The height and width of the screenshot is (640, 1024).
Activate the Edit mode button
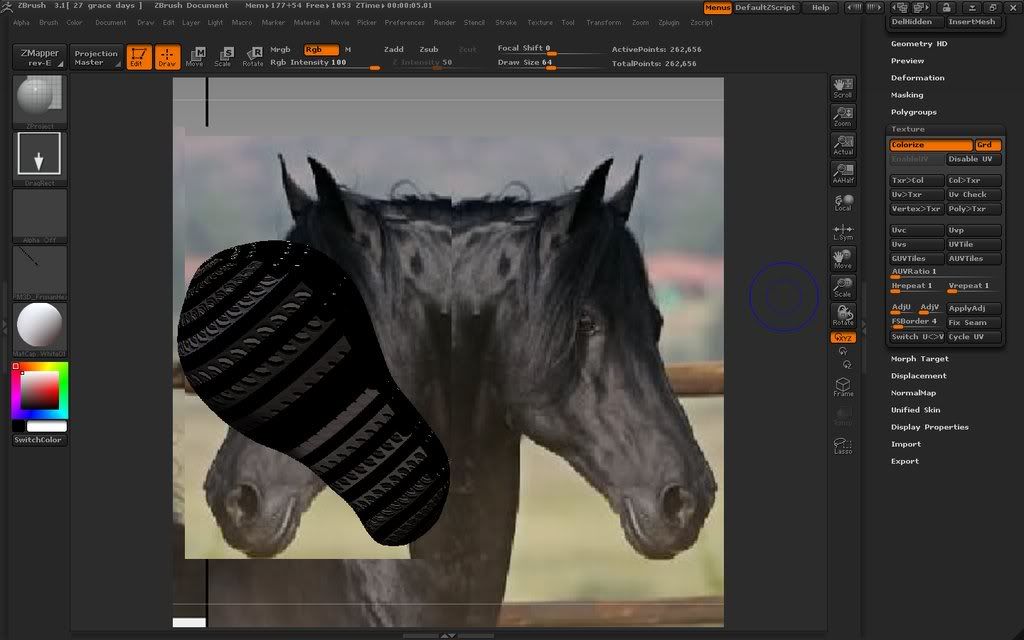(139, 57)
